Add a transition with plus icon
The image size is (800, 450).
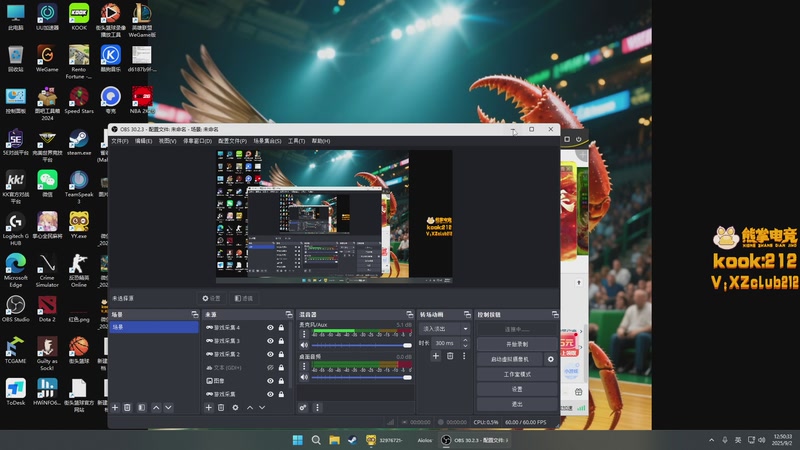click(436, 356)
